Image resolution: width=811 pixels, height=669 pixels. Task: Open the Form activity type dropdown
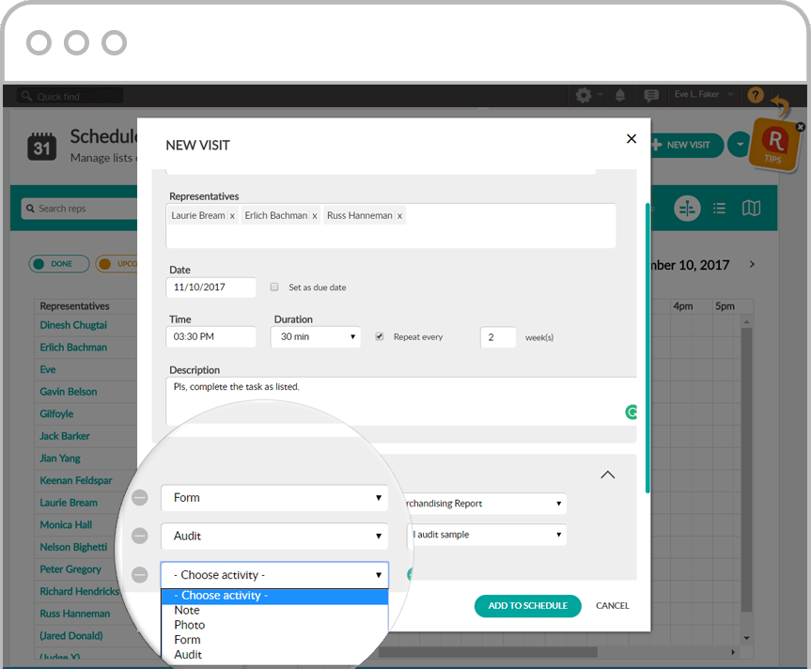point(274,498)
